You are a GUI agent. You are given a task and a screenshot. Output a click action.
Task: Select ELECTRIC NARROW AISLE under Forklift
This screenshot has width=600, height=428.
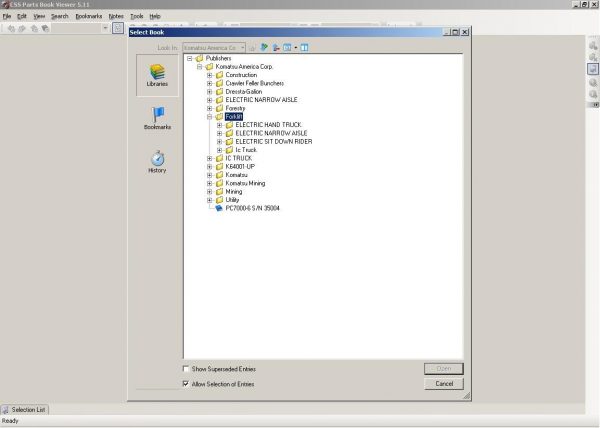coord(271,133)
